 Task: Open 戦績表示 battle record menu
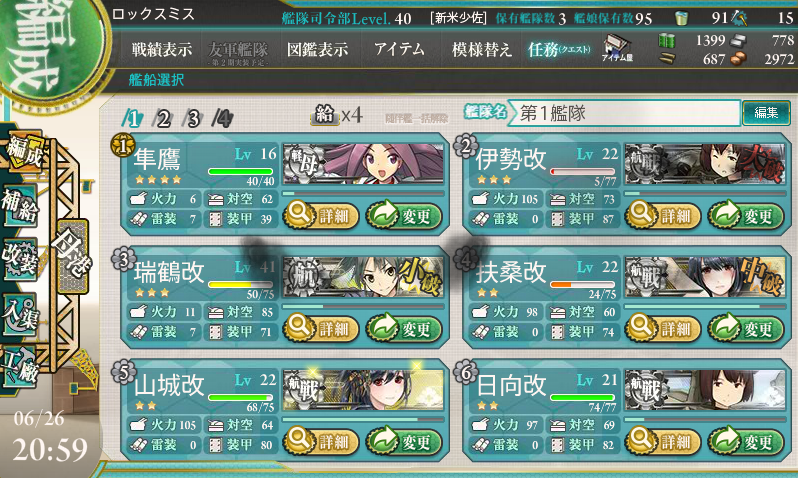click(x=162, y=49)
